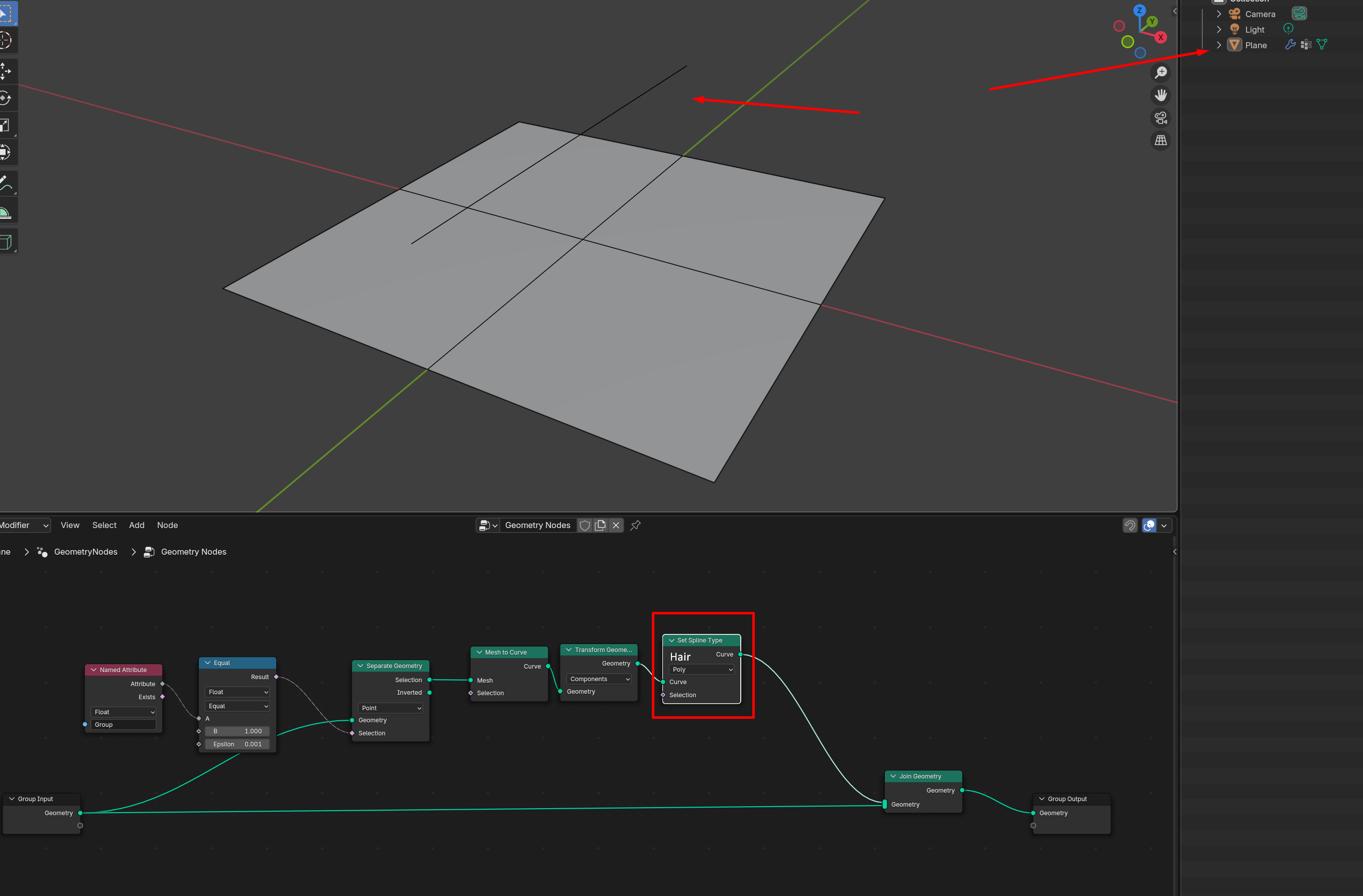
Task: Click the node tree browse icon
Action: pyautogui.click(x=487, y=525)
